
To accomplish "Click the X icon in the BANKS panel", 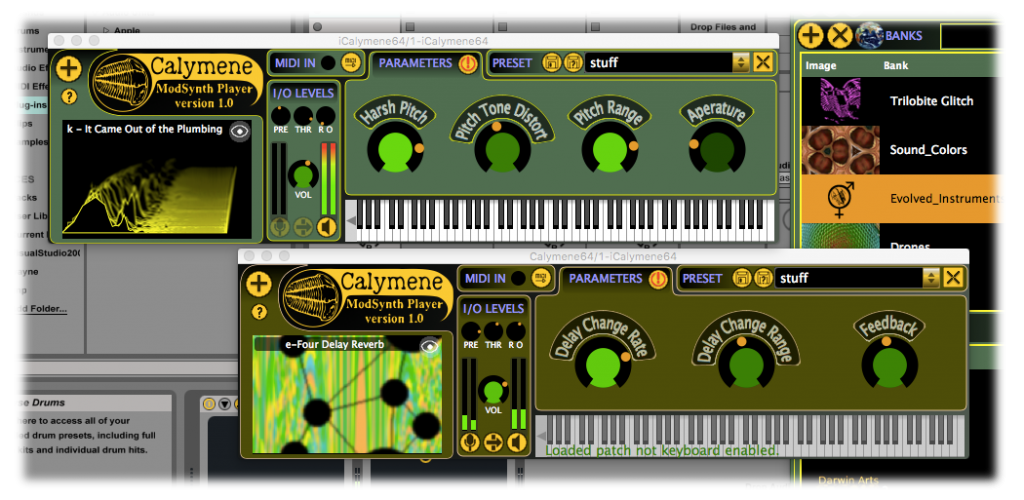I will click(x=839, y=35).
